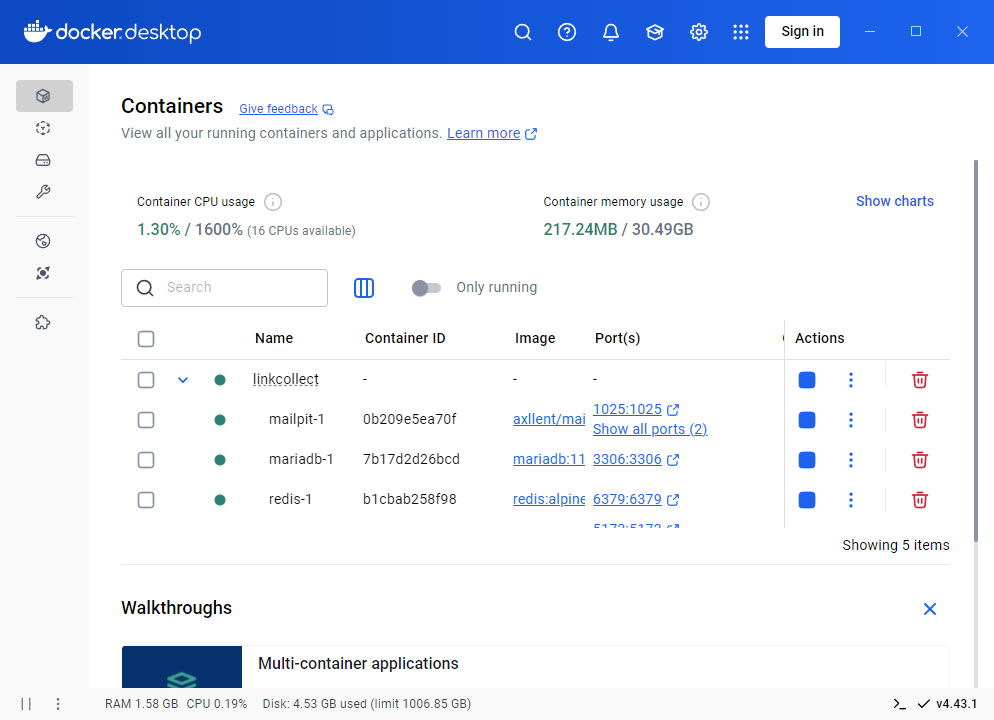This screenshot has height=720, width=994.
Task: Click the v4.43.1 version label
Action: 957,704
